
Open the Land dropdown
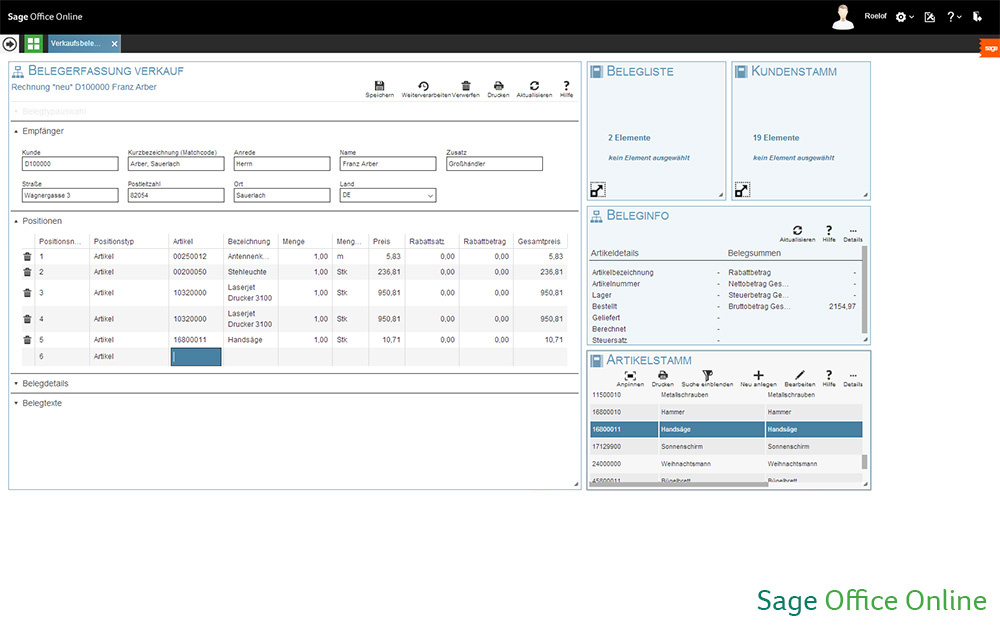click(x=430, y=196)
